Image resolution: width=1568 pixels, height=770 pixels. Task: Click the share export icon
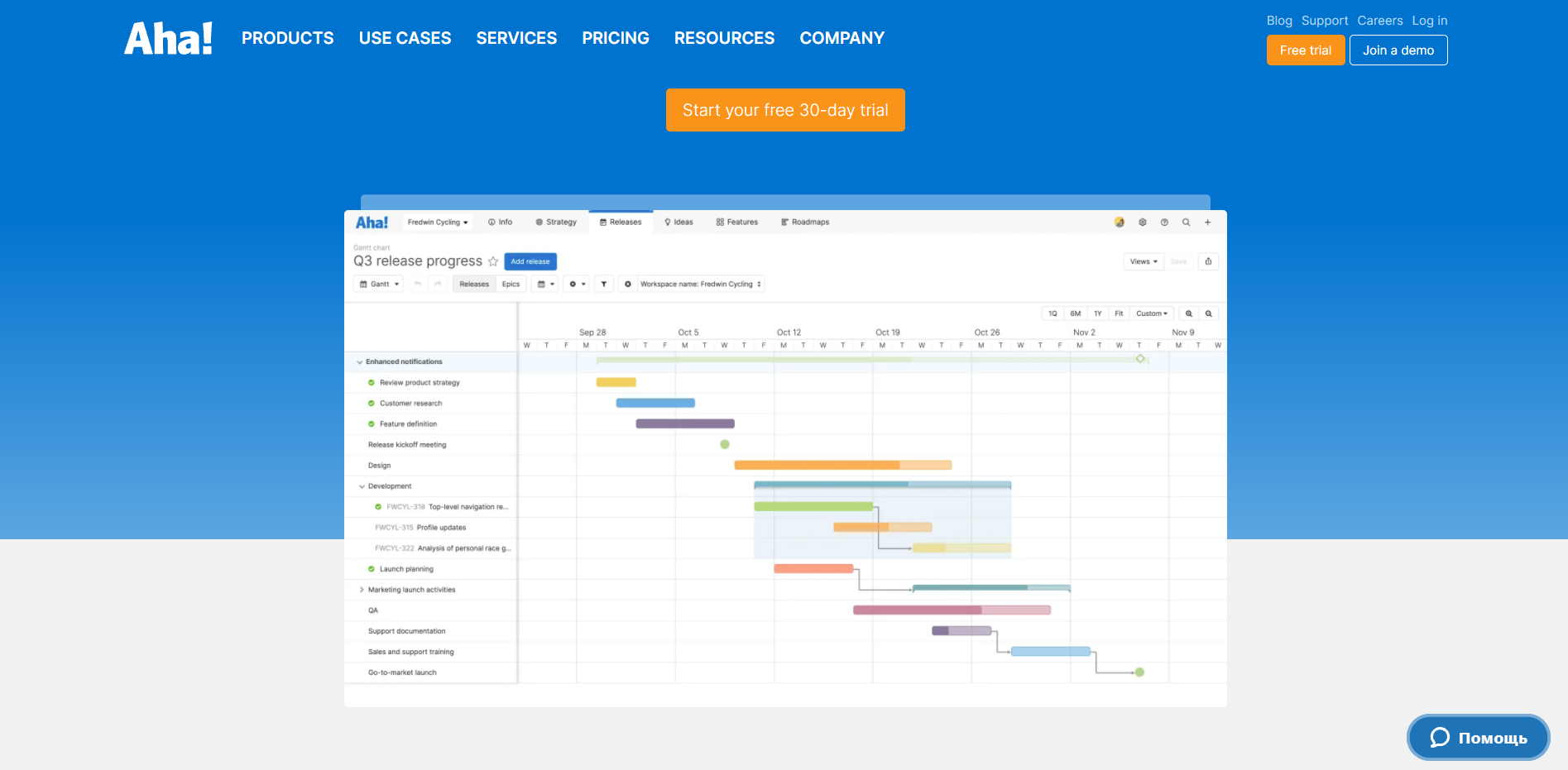pos(1208,261)
